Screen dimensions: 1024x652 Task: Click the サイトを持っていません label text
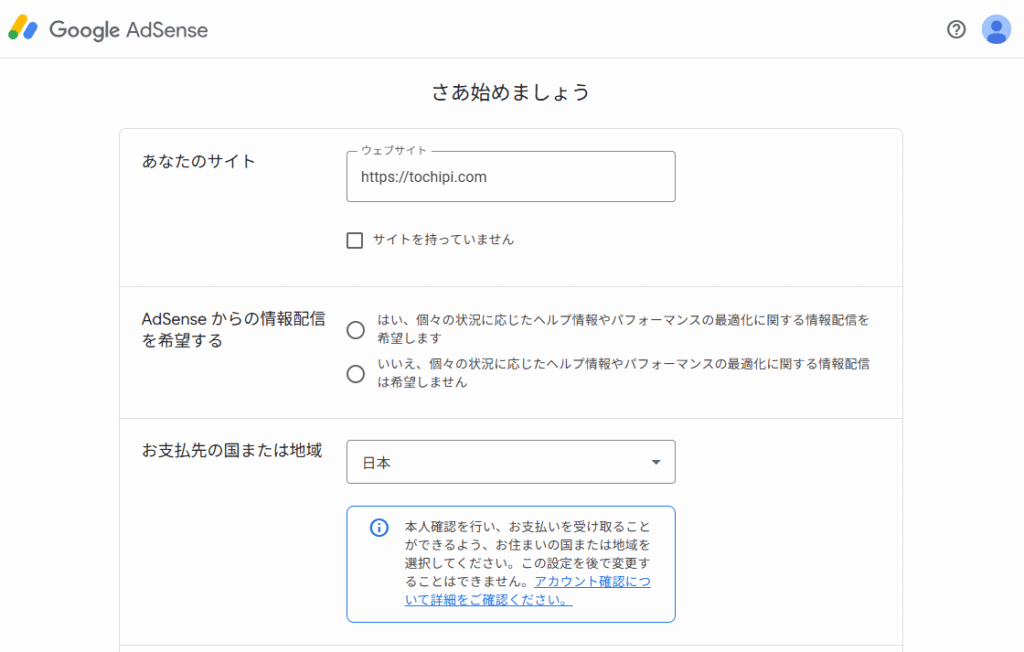(443, 240)
